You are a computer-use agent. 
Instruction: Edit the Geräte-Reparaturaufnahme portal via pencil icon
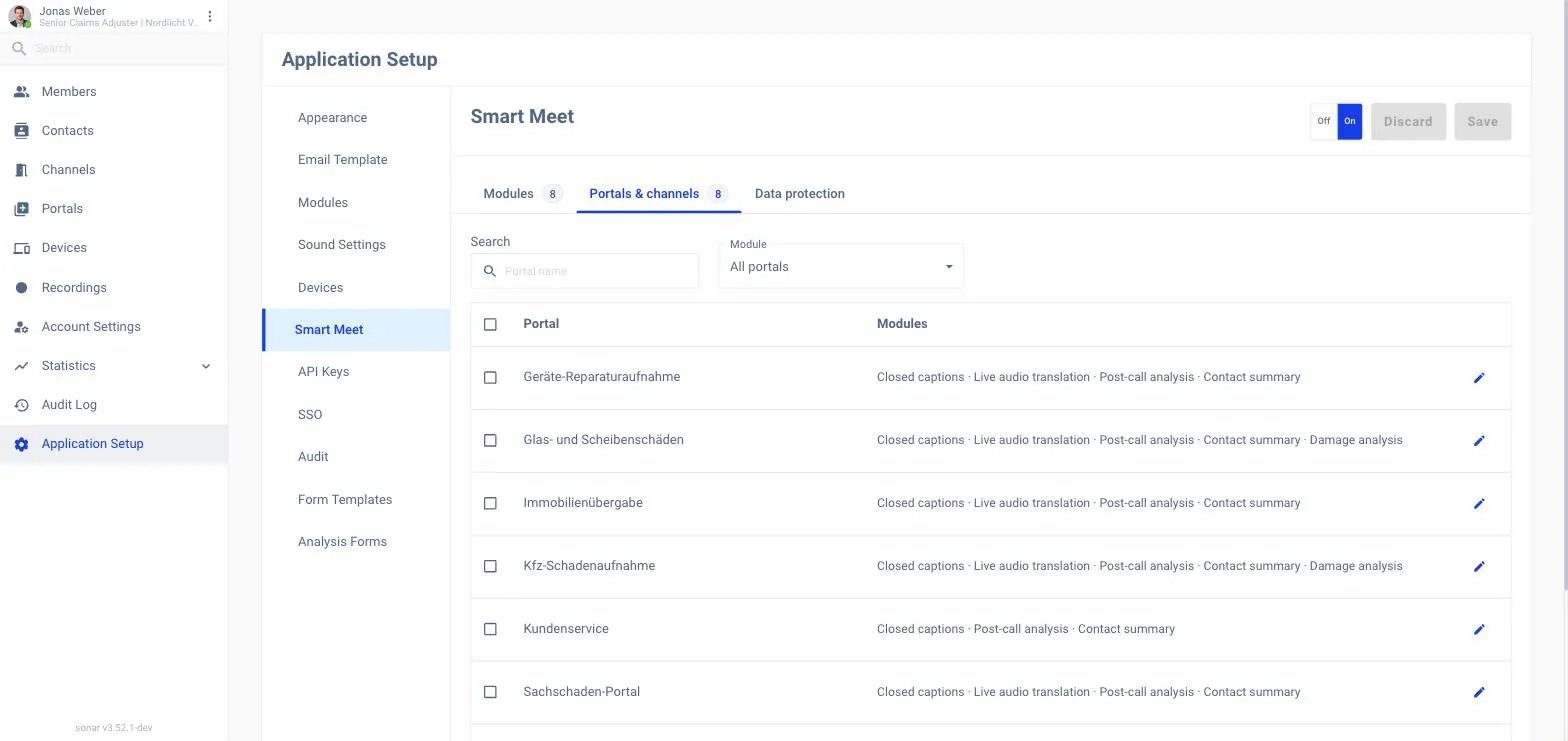tap(1479, 378)
